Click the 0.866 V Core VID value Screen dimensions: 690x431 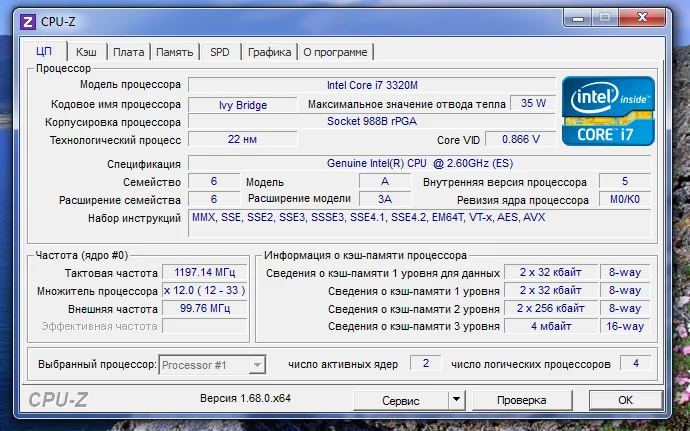(x=521, y=139)
